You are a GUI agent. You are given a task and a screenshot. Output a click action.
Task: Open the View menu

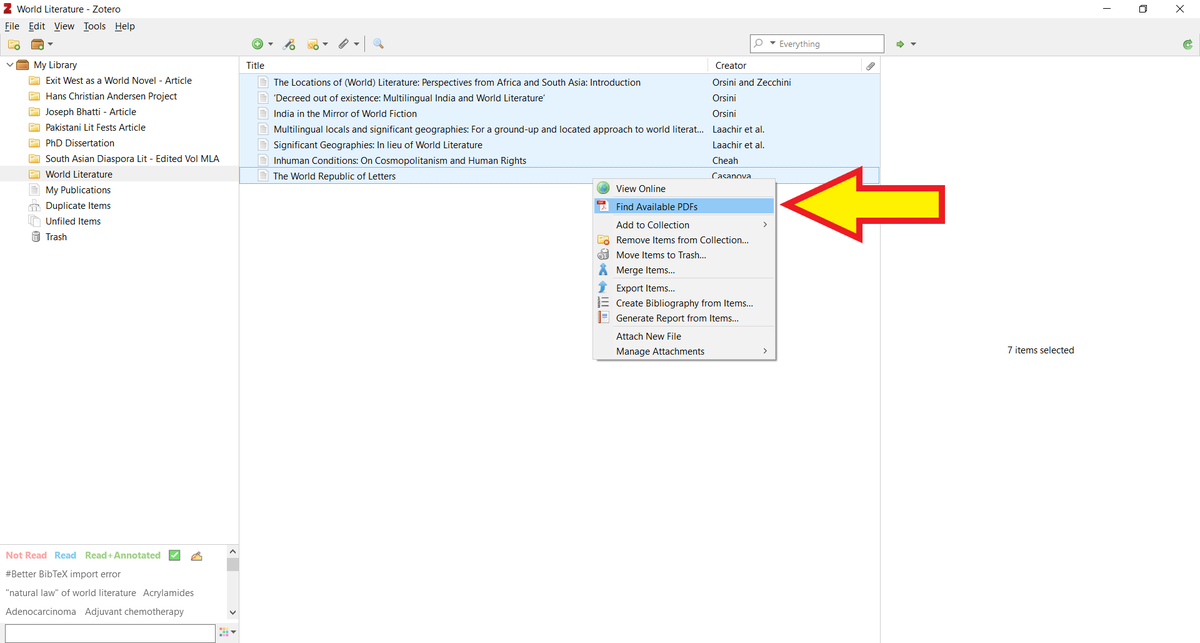[x=64, y=26]
